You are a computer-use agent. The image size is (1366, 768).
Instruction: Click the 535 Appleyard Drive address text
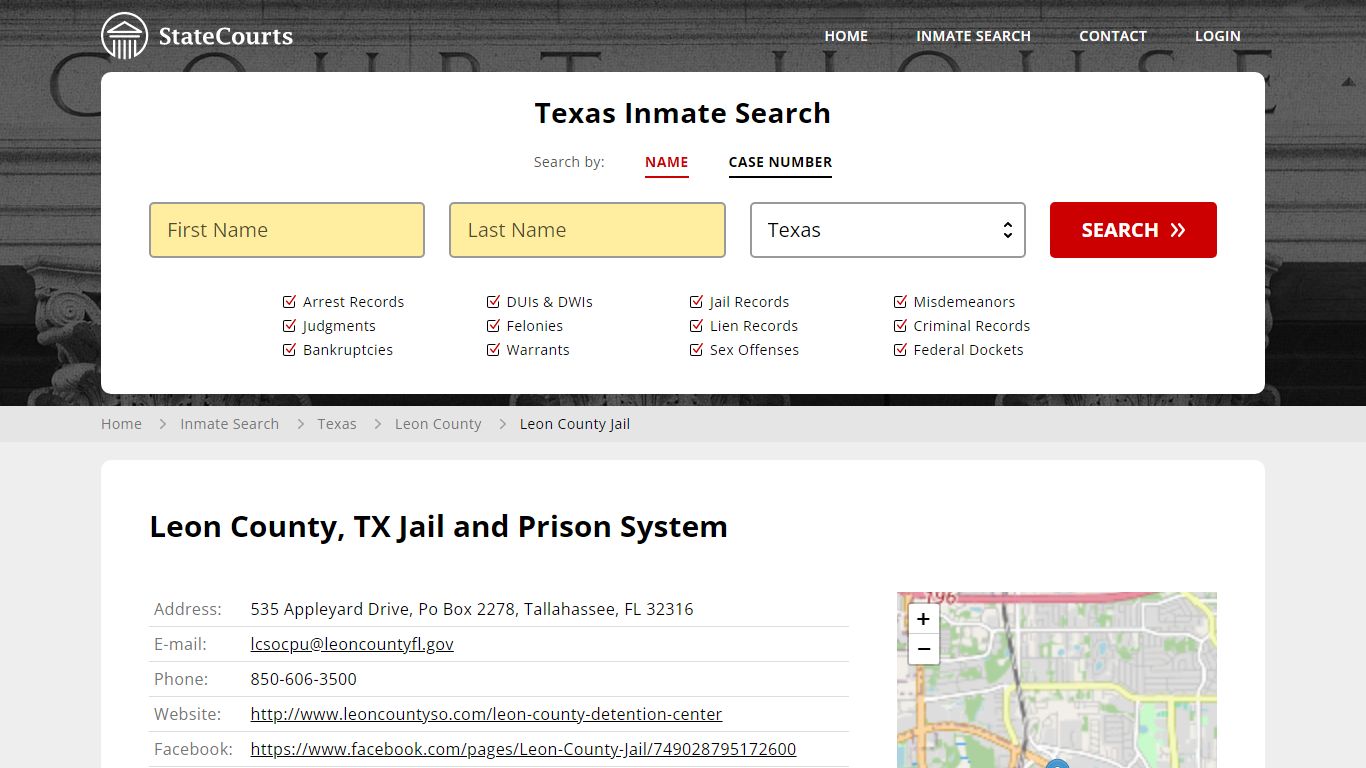[472, 609]
